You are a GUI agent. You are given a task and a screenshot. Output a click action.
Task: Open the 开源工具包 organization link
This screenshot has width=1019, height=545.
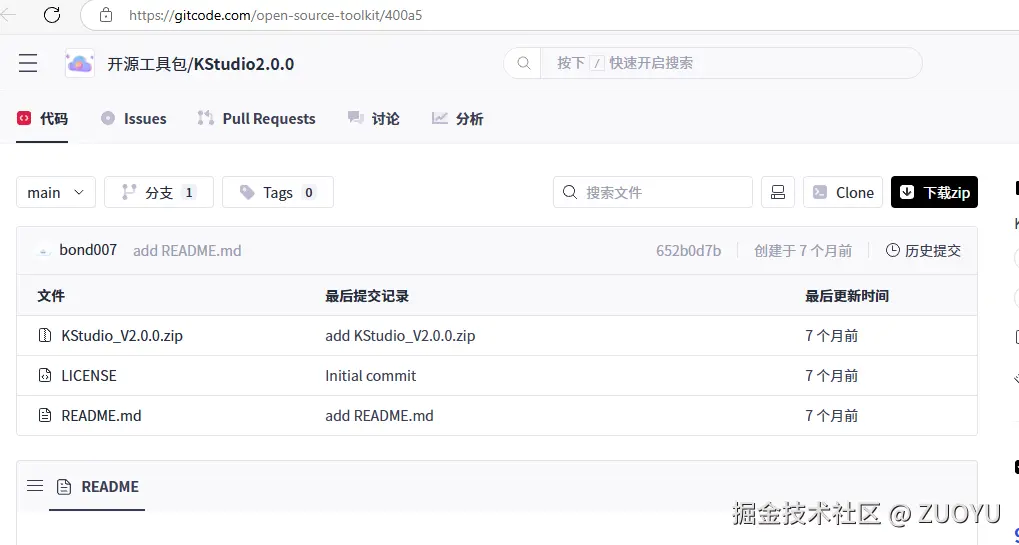(147, 64)
